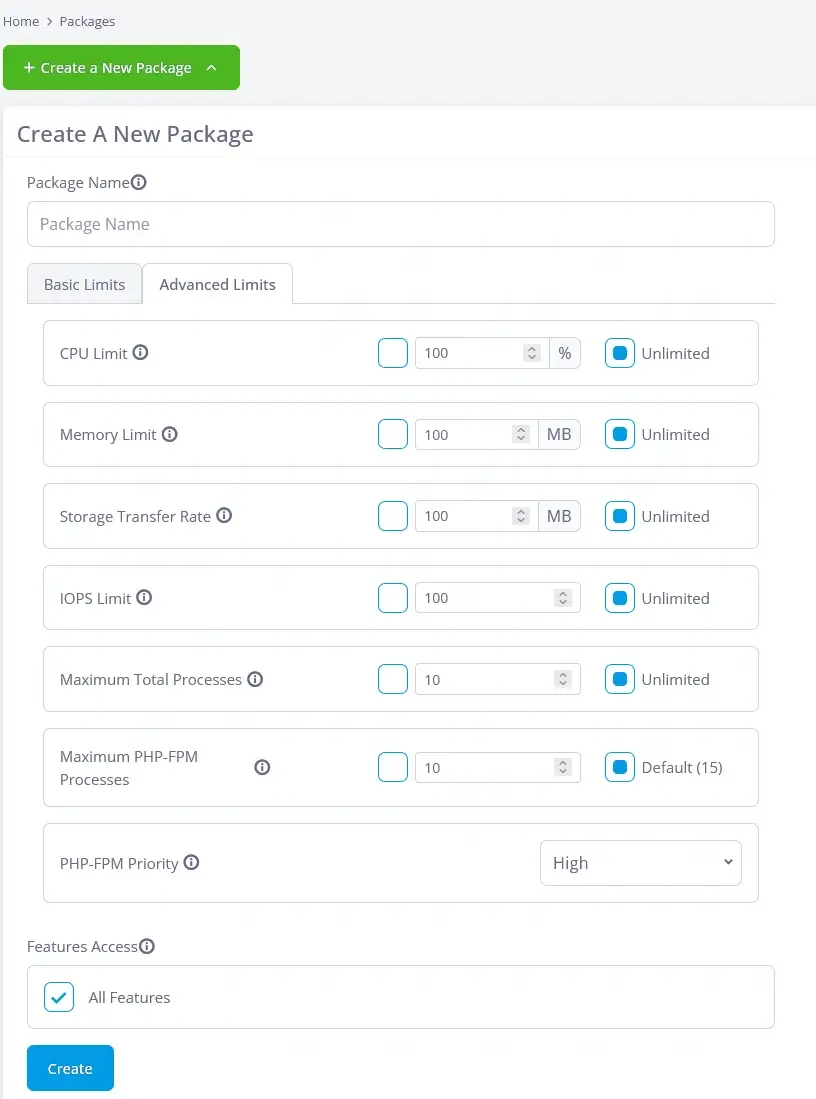This screenshot has height=1099, width=816.
Task: Click the Memory Limit info icon
Action: pyautogui.click(x=169, y=434)
